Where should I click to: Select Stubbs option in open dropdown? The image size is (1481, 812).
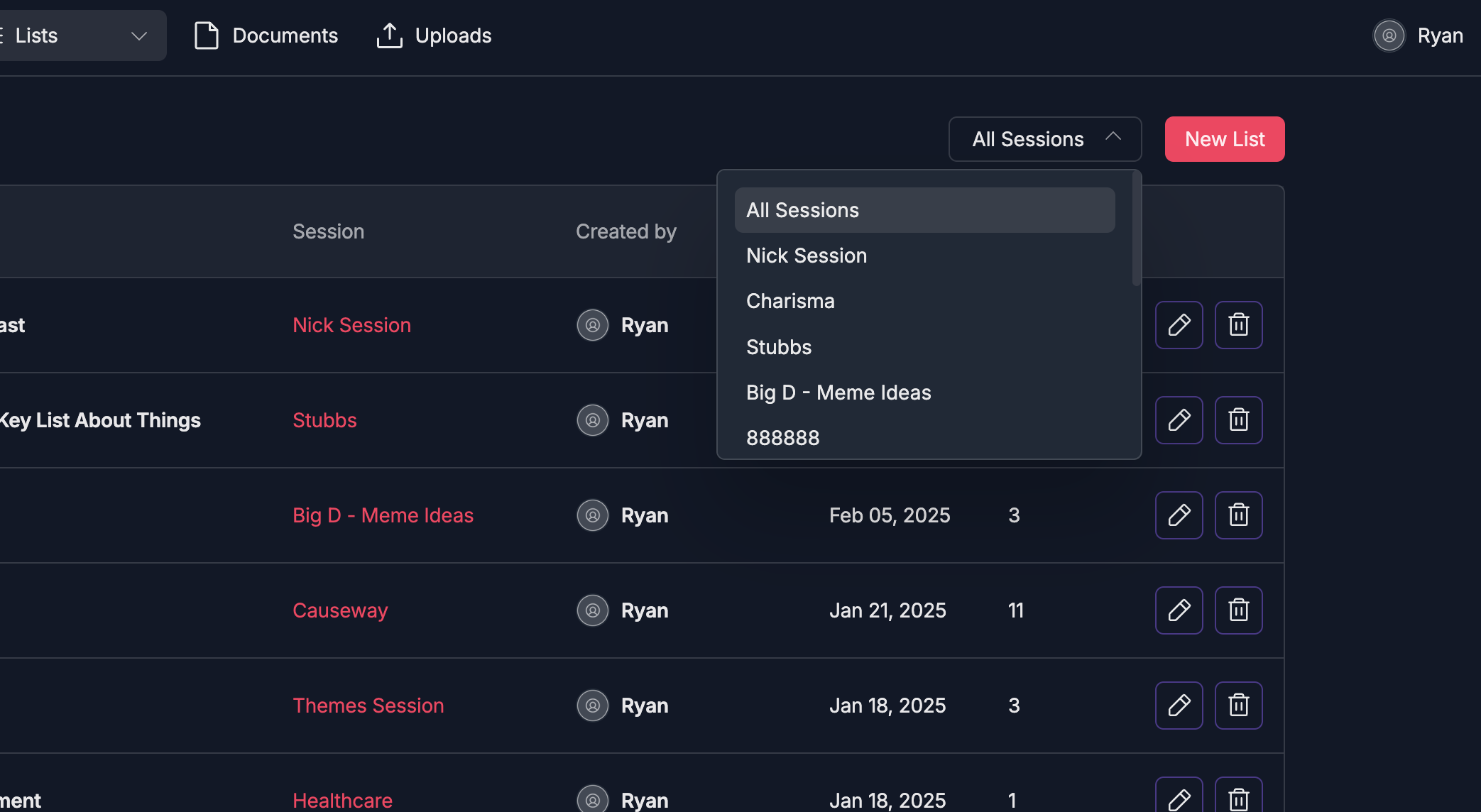coord(779,347)
